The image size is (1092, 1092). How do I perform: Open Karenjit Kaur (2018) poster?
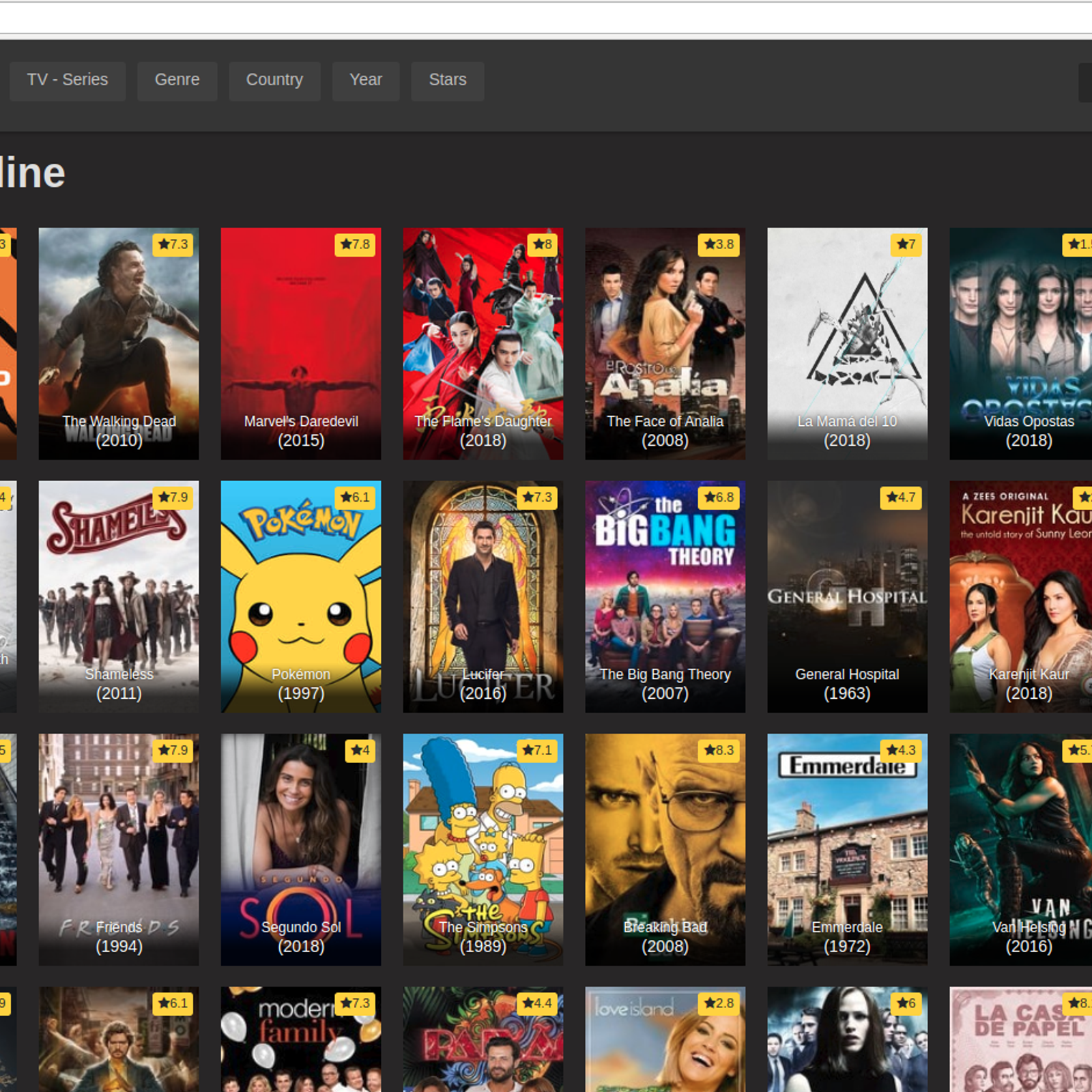click(1021, 597)
